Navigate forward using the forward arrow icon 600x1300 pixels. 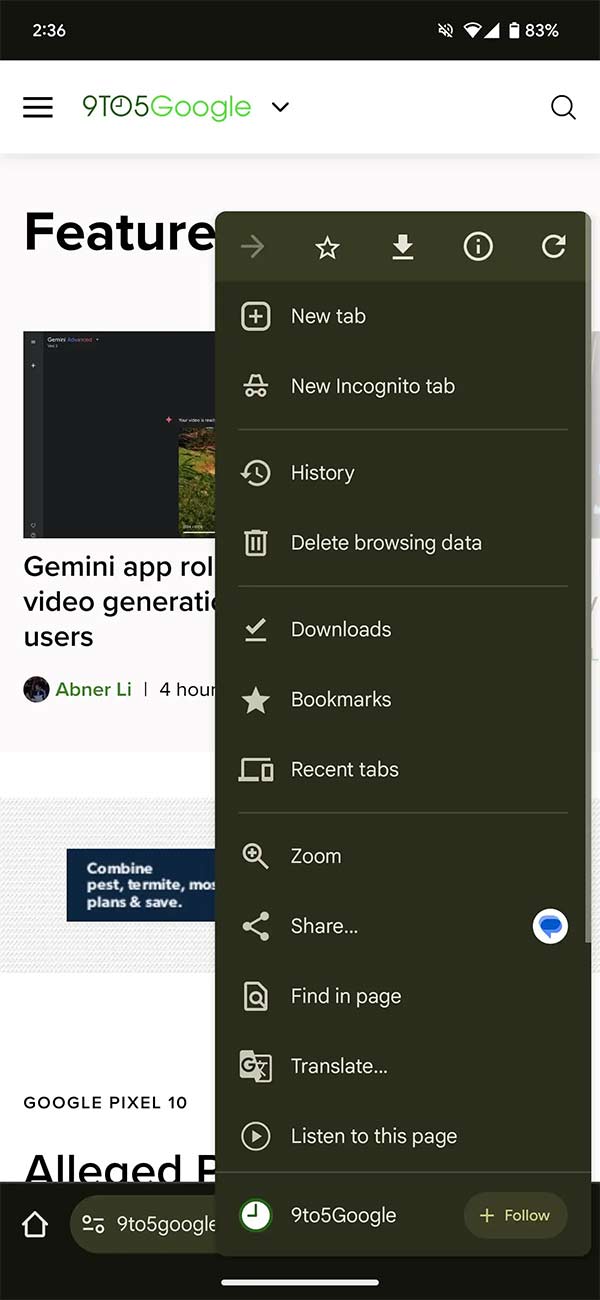[x=253, y=247]
